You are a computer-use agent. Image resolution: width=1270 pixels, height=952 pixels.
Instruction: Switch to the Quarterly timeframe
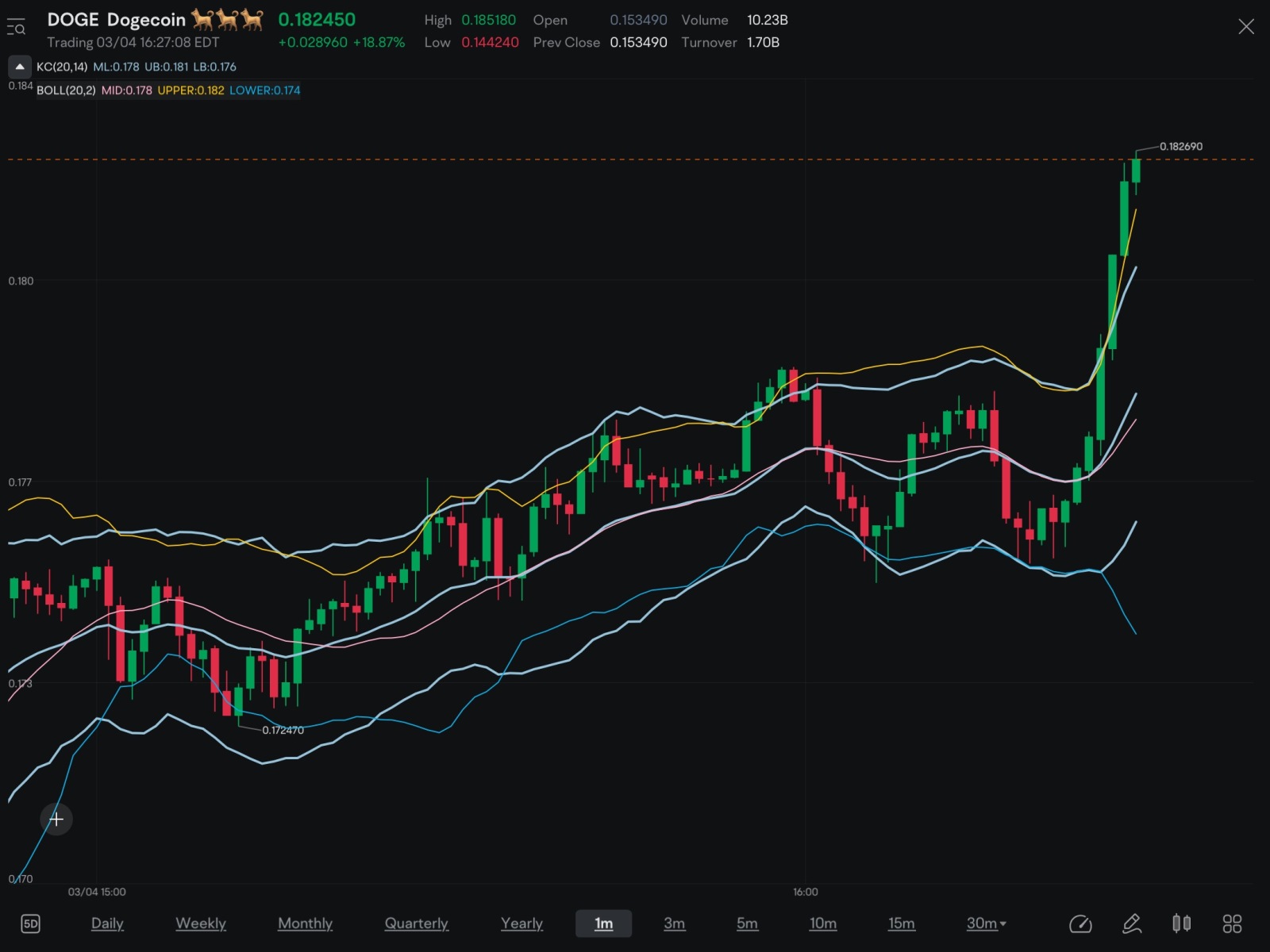(x=417, y=923)
